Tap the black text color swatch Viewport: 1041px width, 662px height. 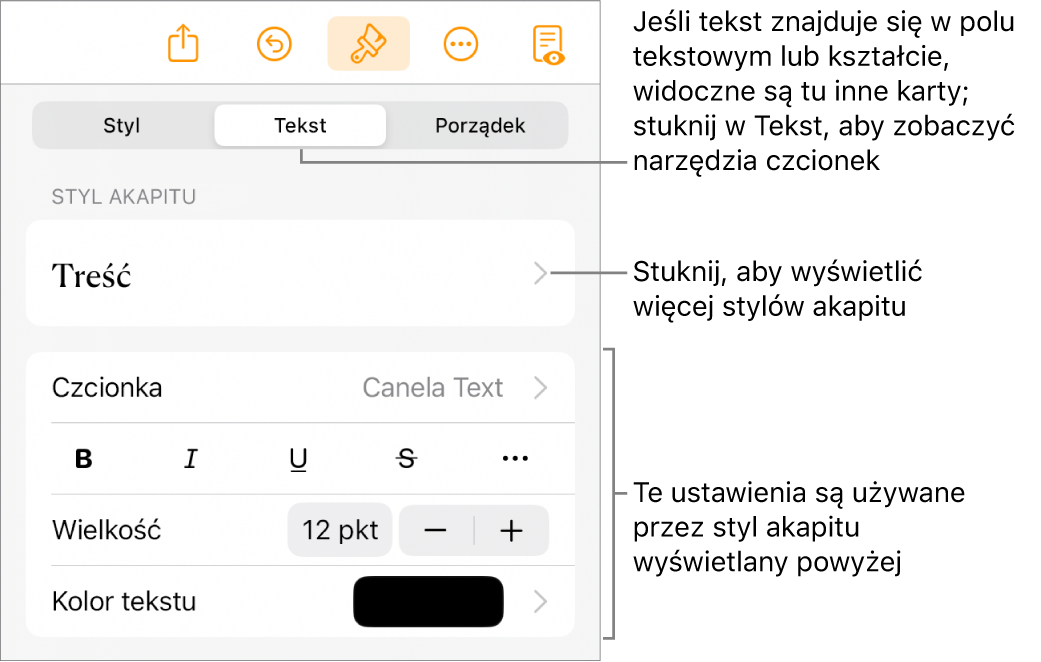click(428, 602)
